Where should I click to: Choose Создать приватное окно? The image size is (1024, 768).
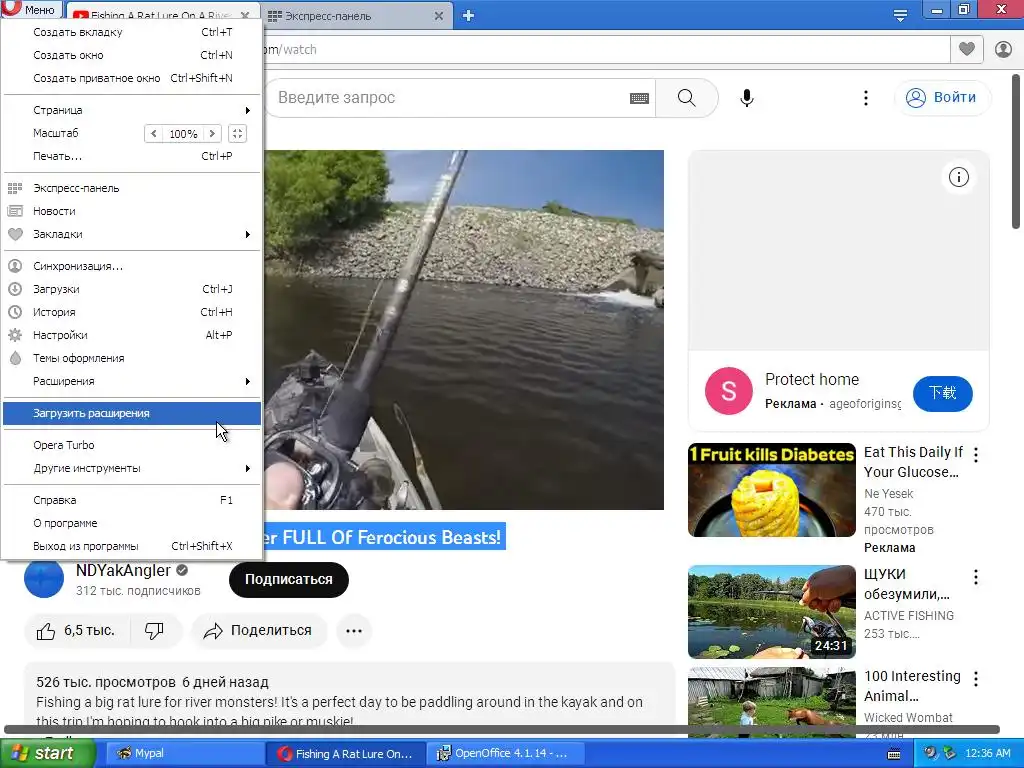pos(132,78)
